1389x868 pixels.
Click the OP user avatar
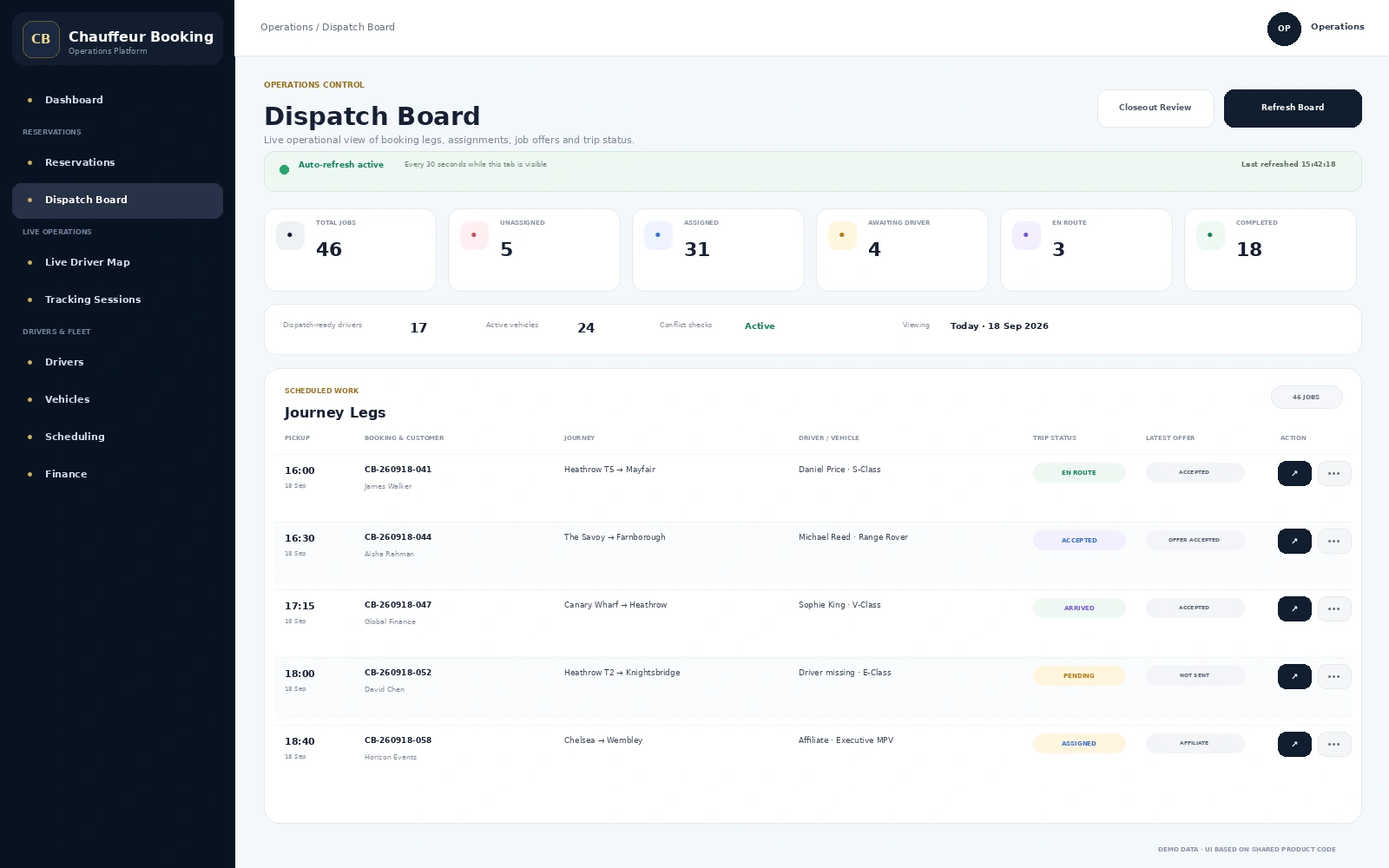tap(1284, 29)
